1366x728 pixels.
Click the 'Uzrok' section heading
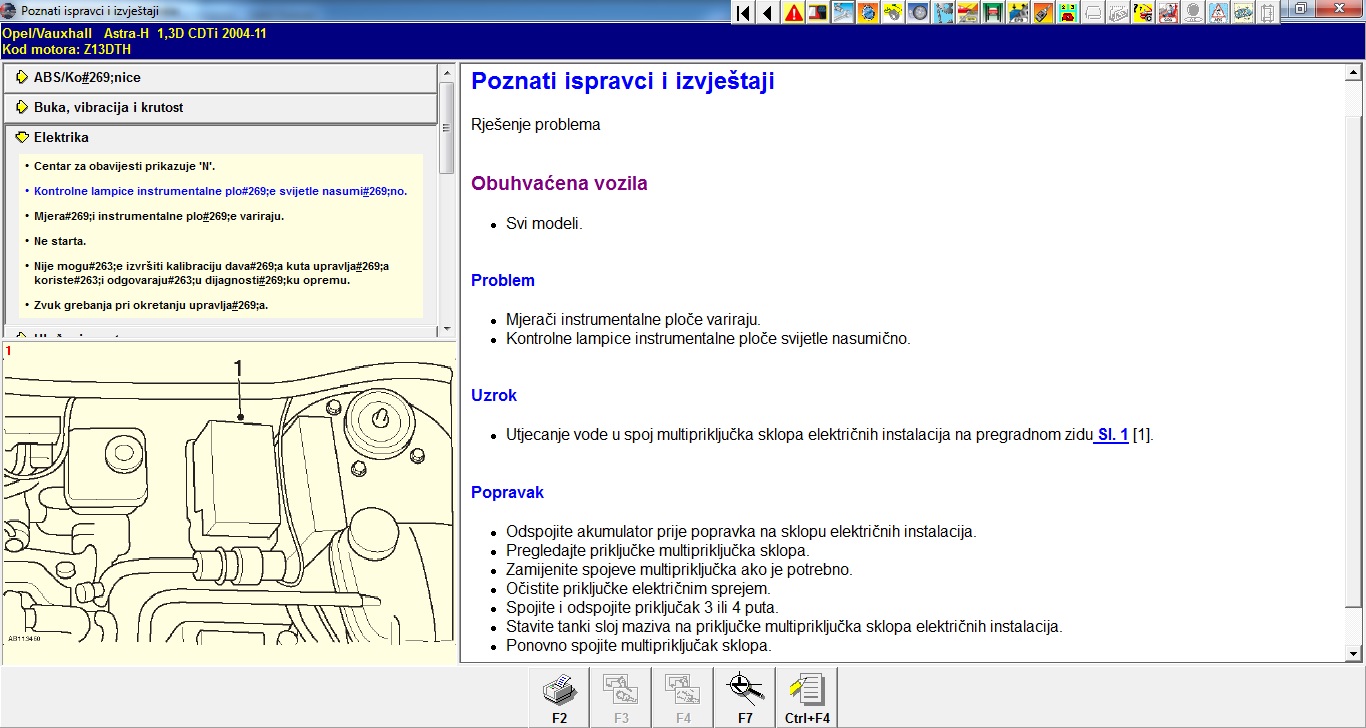494,396
